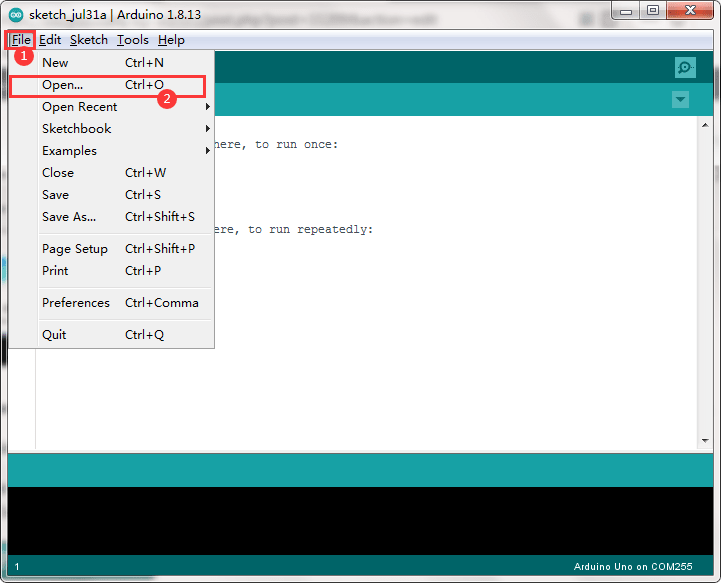Image resolution: width=721 pixels, height=583 pixels.
Task: Maximize the Arduino window
Action: (x=653, y=10)
